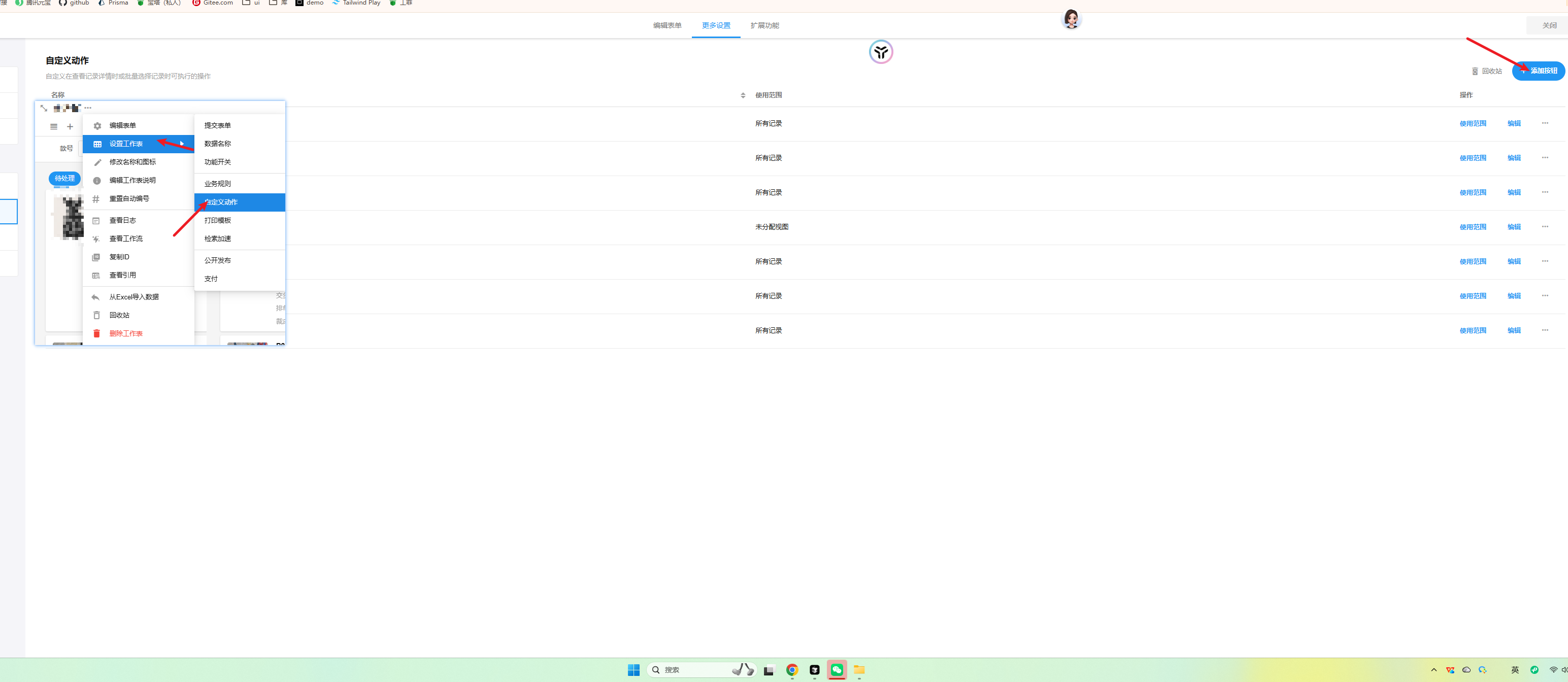
Task: Click 编辑 link in the 未分配视图 row
Action: pos(1514,227)
